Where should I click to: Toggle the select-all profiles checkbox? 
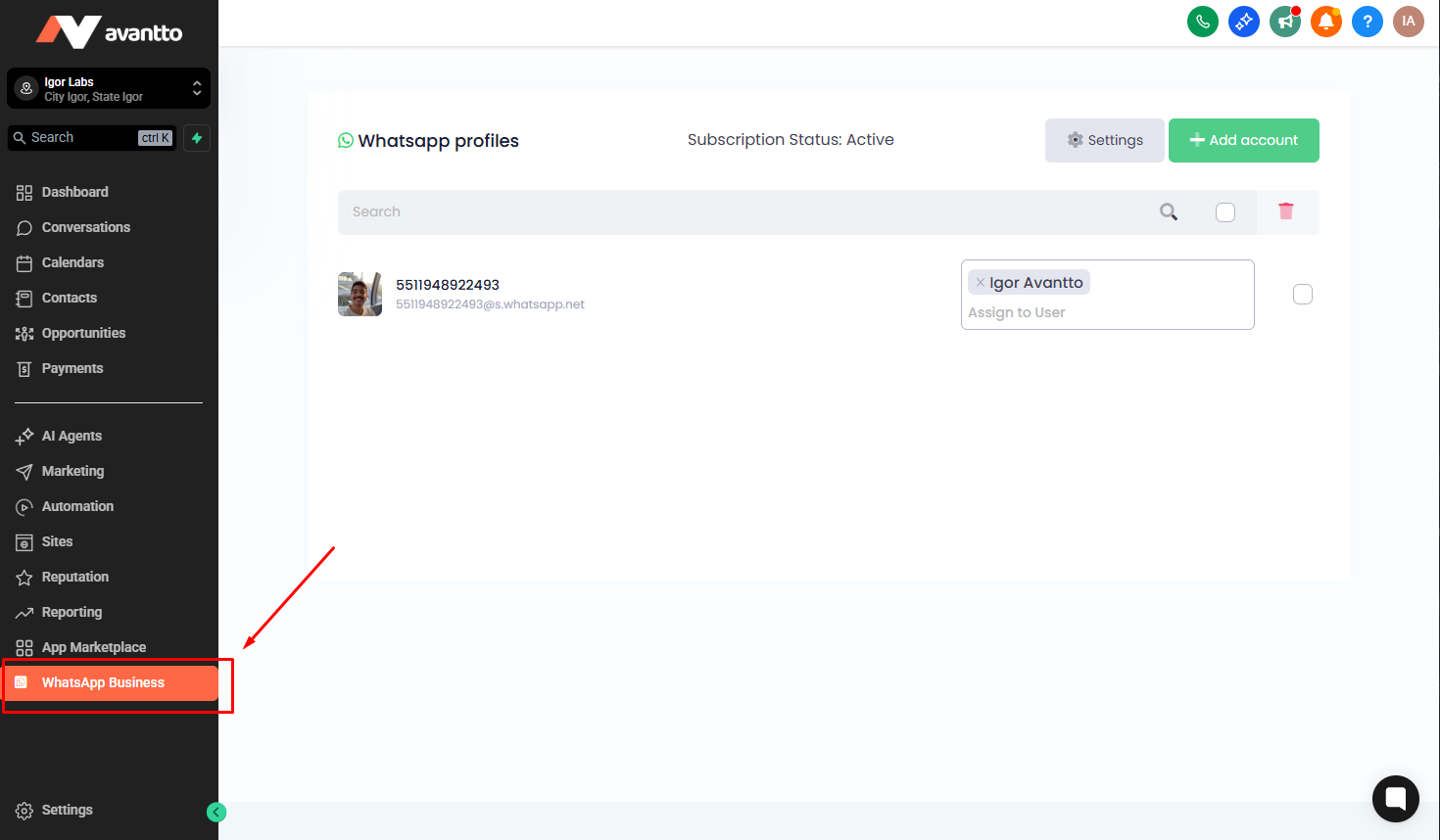point(1225,212)
